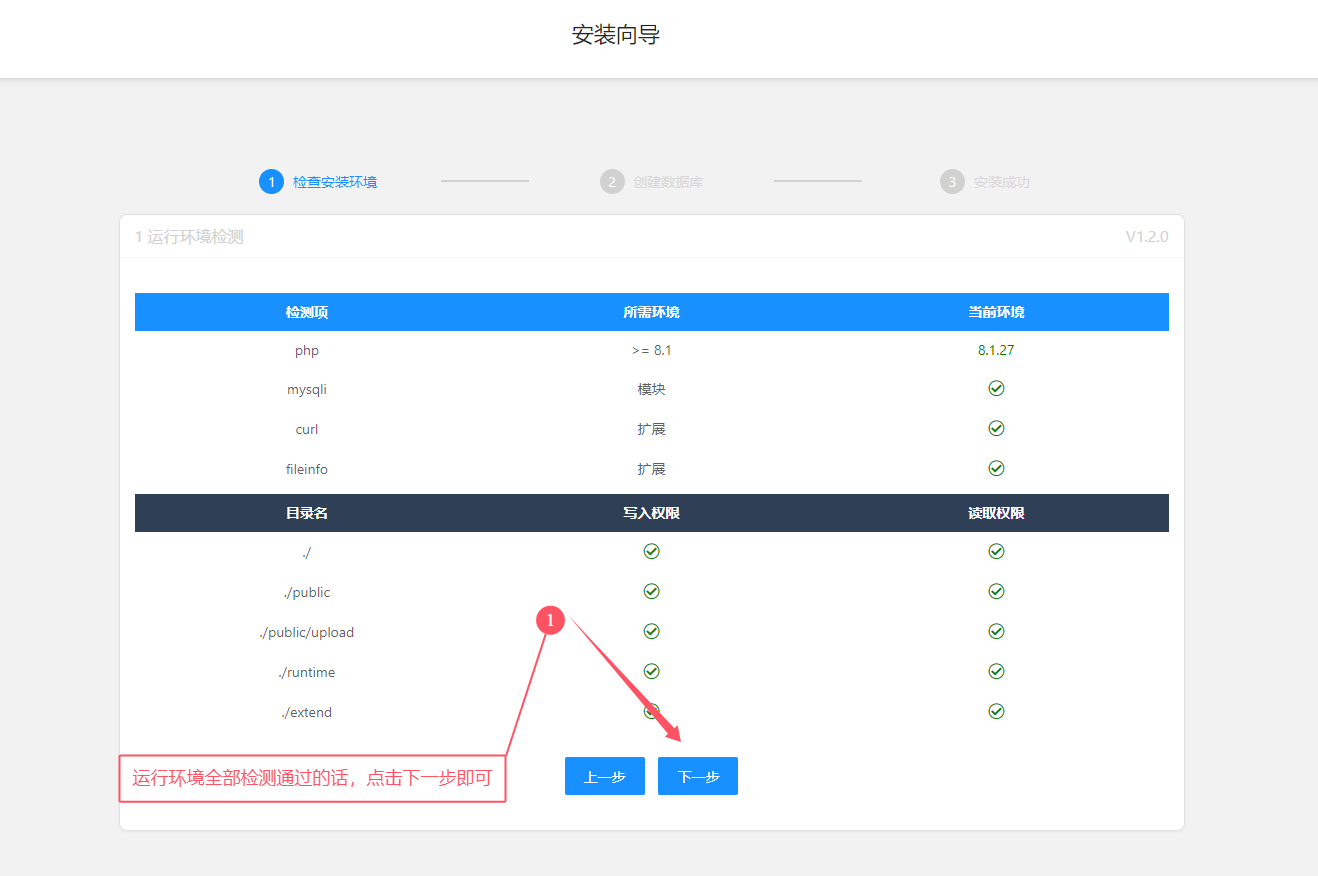This screenshot has height=876, width=1318.
Task: Click the ./public/upload directory name
Action: (307, 632)
